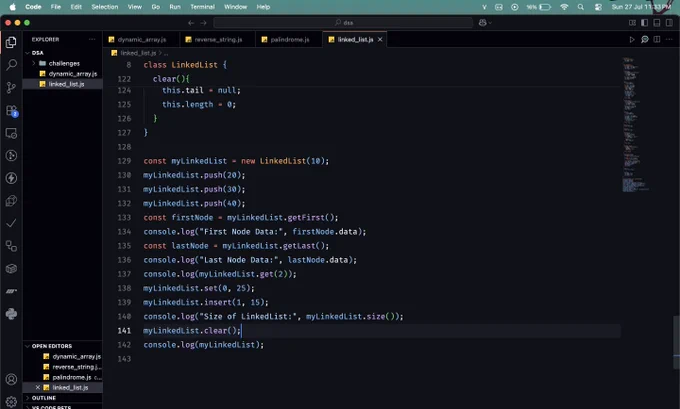Click the Split Editor icon

[657, 39]
